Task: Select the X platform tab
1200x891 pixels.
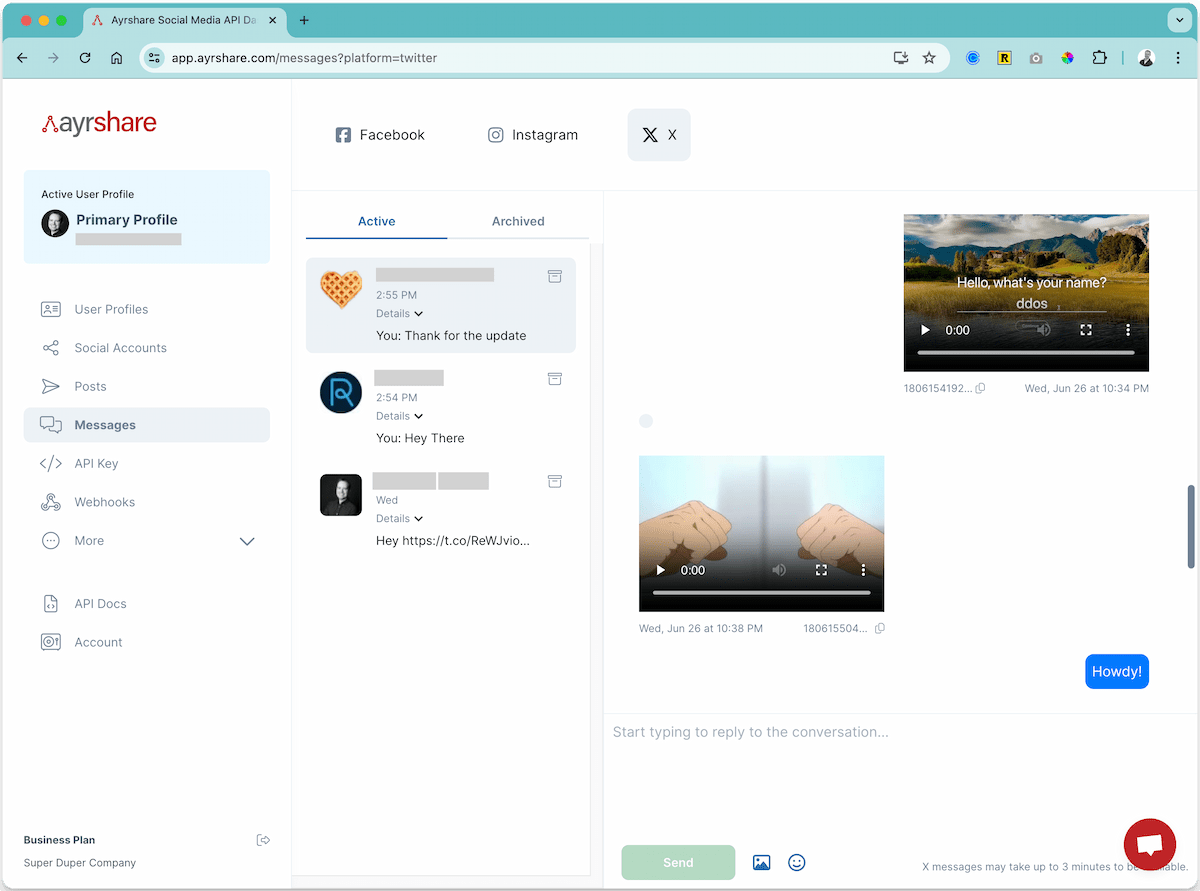Action: tap(659, 135)
